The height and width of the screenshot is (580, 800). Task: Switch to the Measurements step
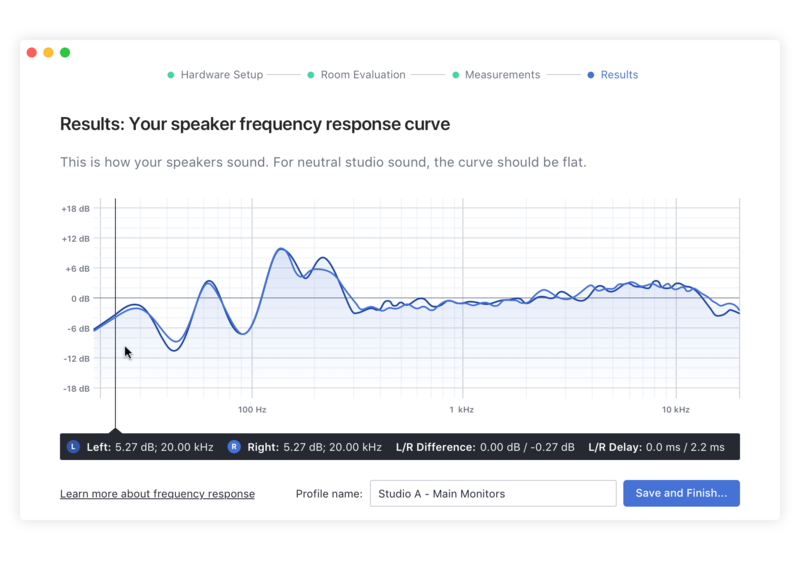[502, 75]
